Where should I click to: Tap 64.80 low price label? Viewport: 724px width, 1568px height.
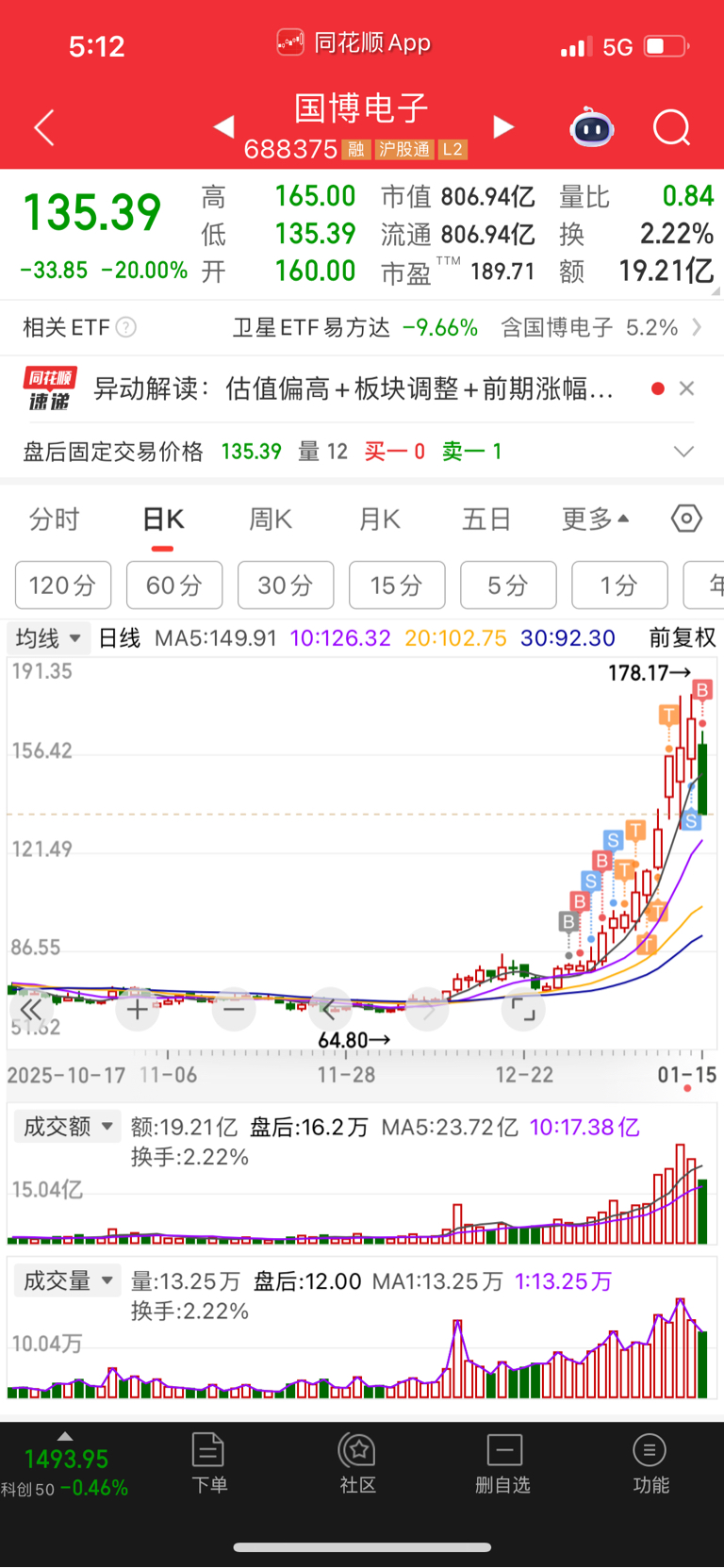[354, 1040]
